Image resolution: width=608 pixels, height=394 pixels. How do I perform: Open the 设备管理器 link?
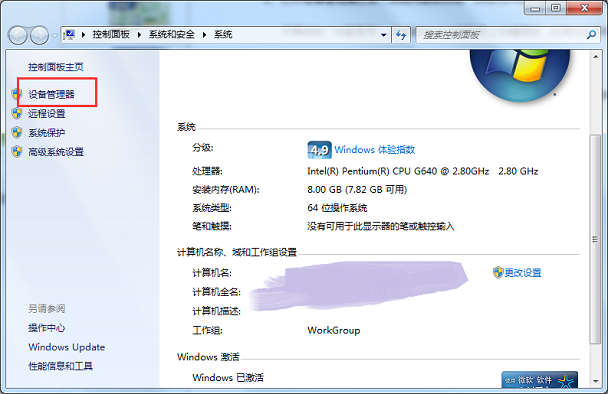[51, 94]
